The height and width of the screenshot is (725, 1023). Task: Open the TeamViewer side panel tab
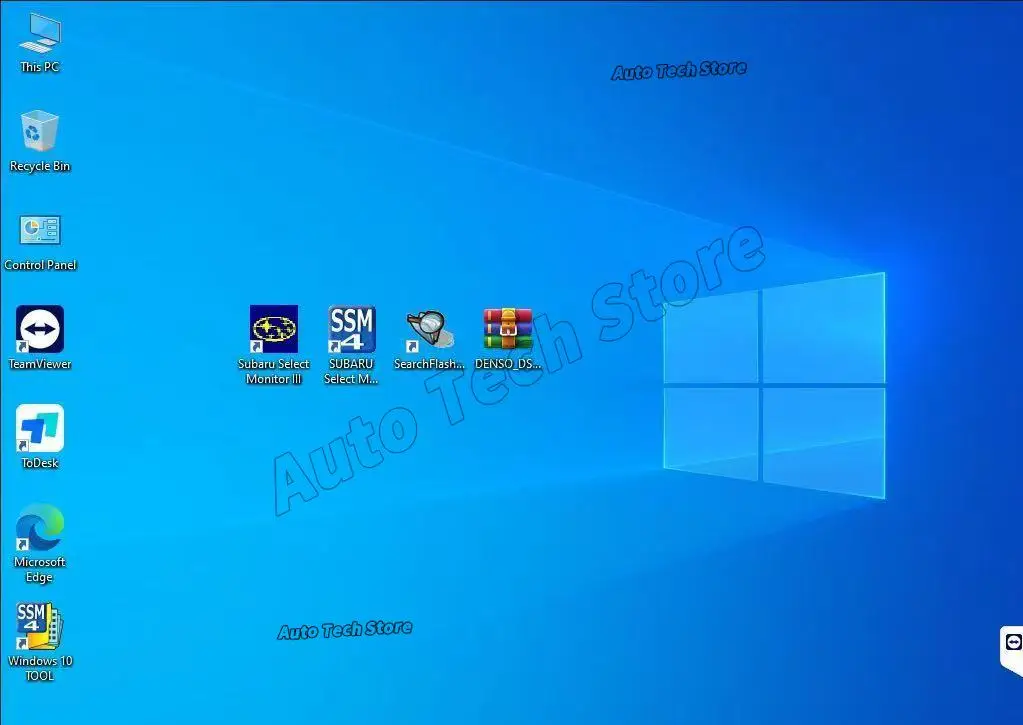pyautogui.click(x=1012, y=651)
